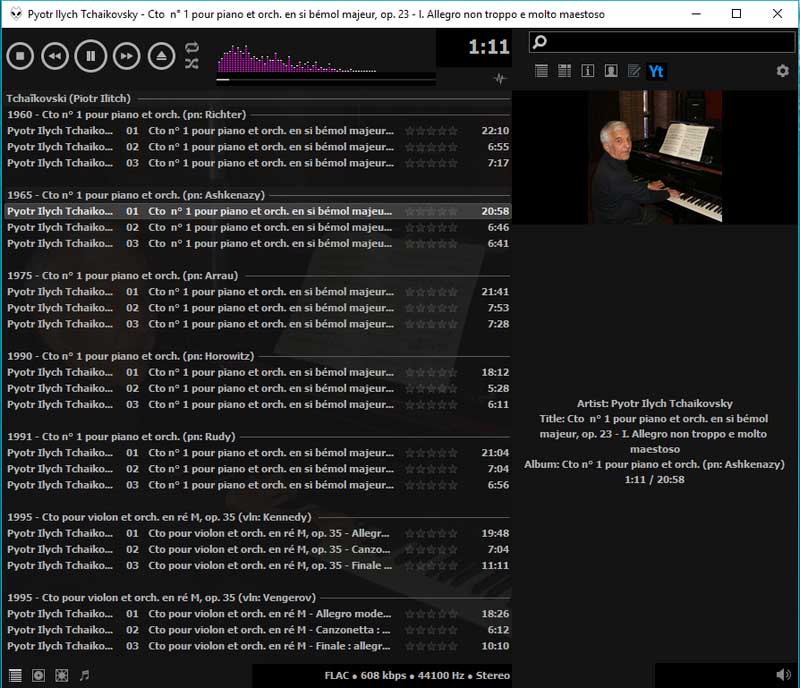Viewport: 800px width, 688px height.
Task: Toggle shuffle playback
Action: pyautogui.click(x=192, y=64)
